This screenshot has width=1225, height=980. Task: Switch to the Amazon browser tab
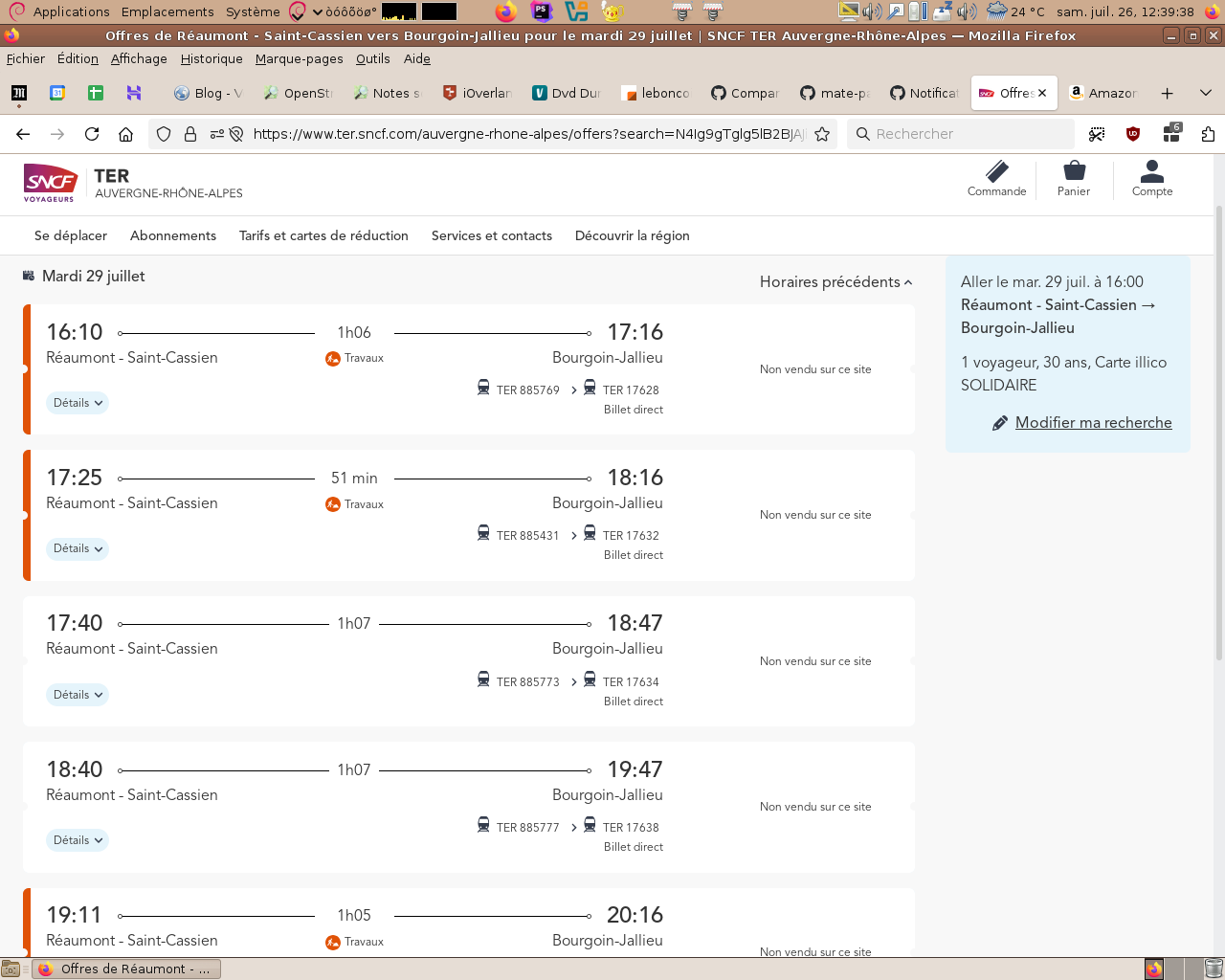click(x=1102, y=93)
